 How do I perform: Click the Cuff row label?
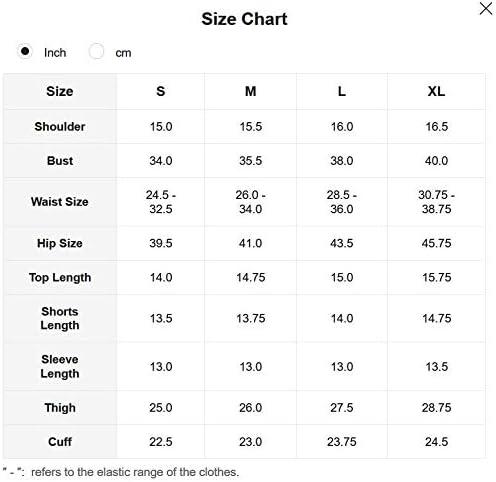[60, 442]
